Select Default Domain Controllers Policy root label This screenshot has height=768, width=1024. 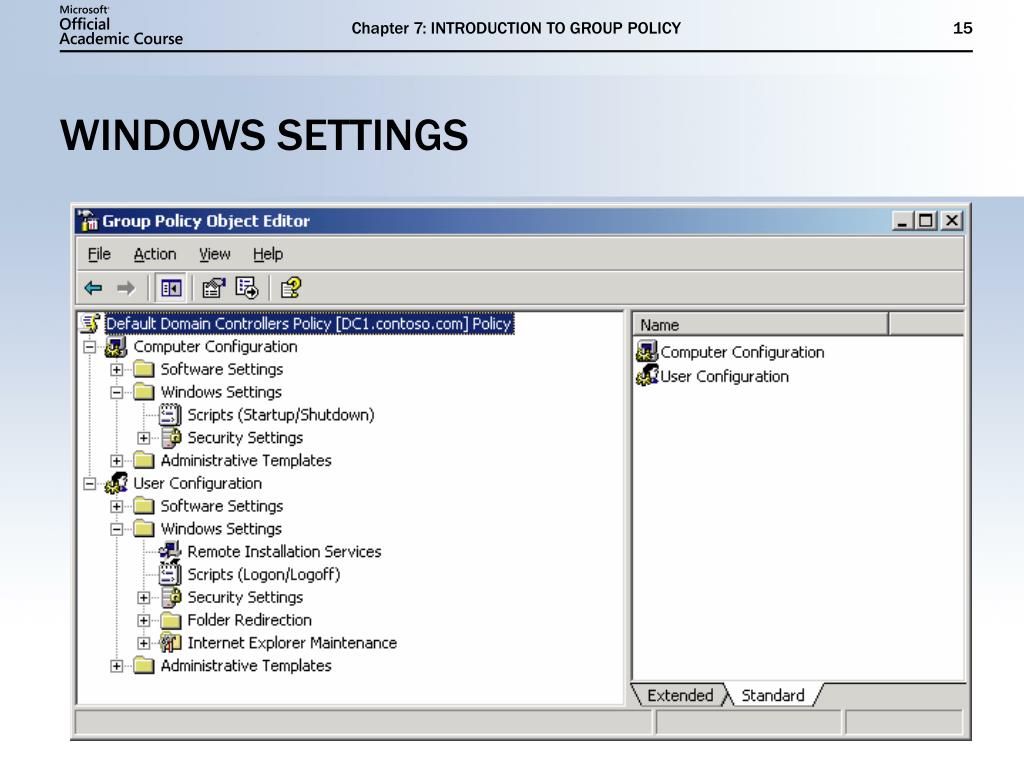point(310,323)
